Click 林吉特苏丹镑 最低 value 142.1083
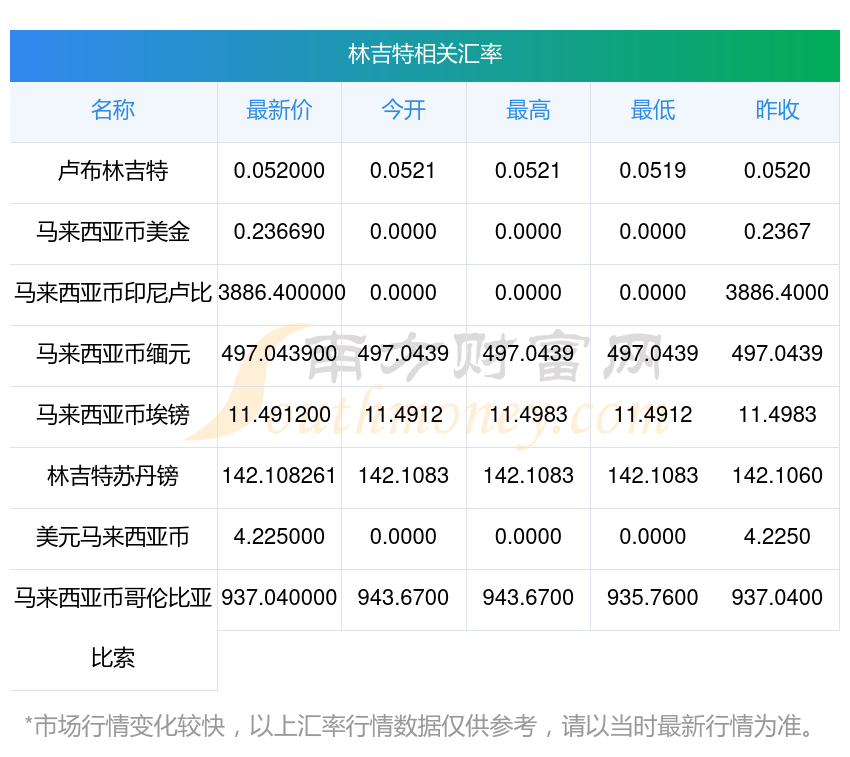This screenshot has width=850, height=757. coord(653,476)
